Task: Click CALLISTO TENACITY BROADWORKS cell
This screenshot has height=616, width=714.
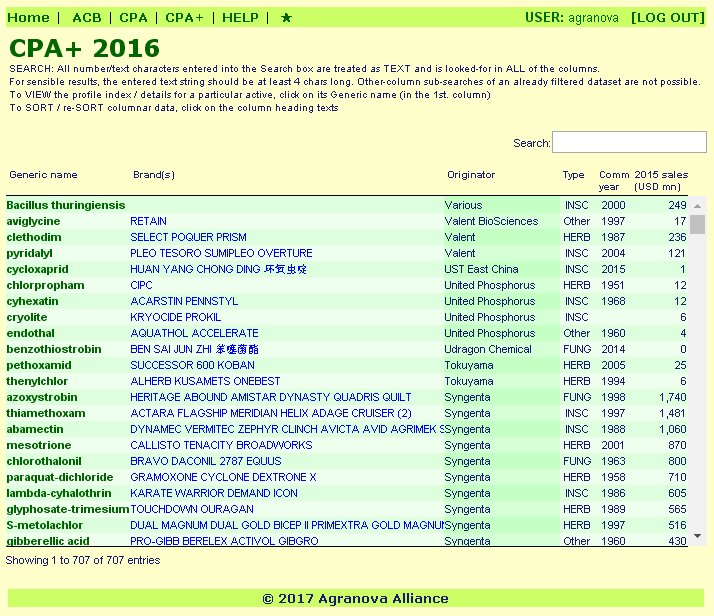Action: coord(221,445)
